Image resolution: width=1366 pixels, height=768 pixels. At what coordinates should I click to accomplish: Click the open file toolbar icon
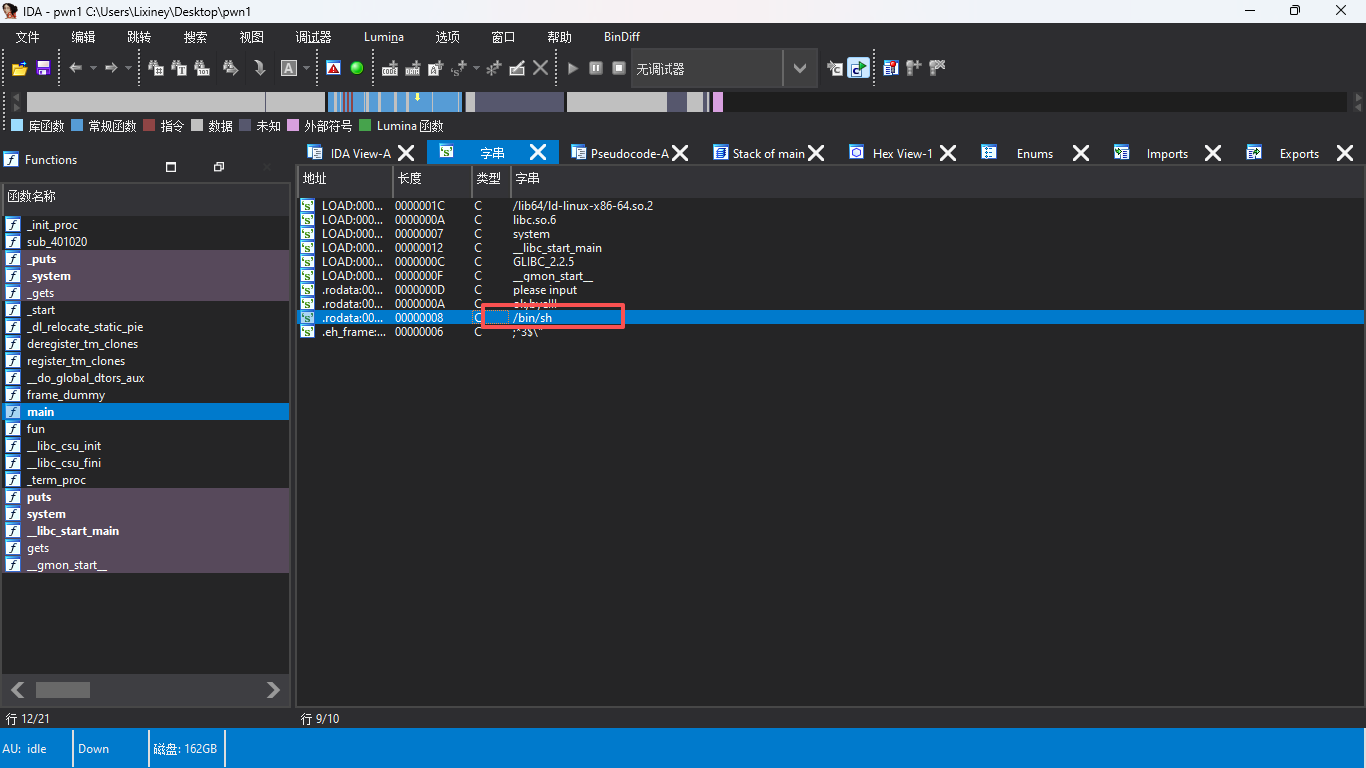20,68
